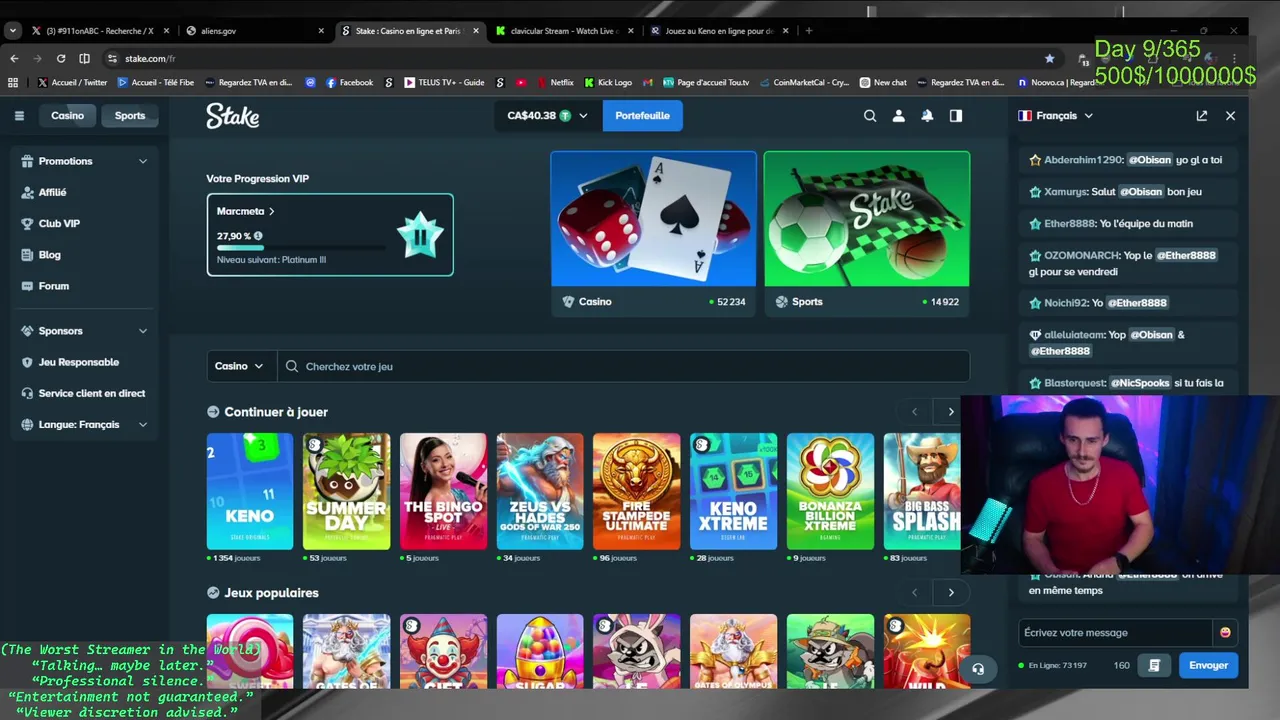Switch to the aliens.gov browser tab
The height and width of the screenshot is (720, 1280).
(x=255, y=31)
